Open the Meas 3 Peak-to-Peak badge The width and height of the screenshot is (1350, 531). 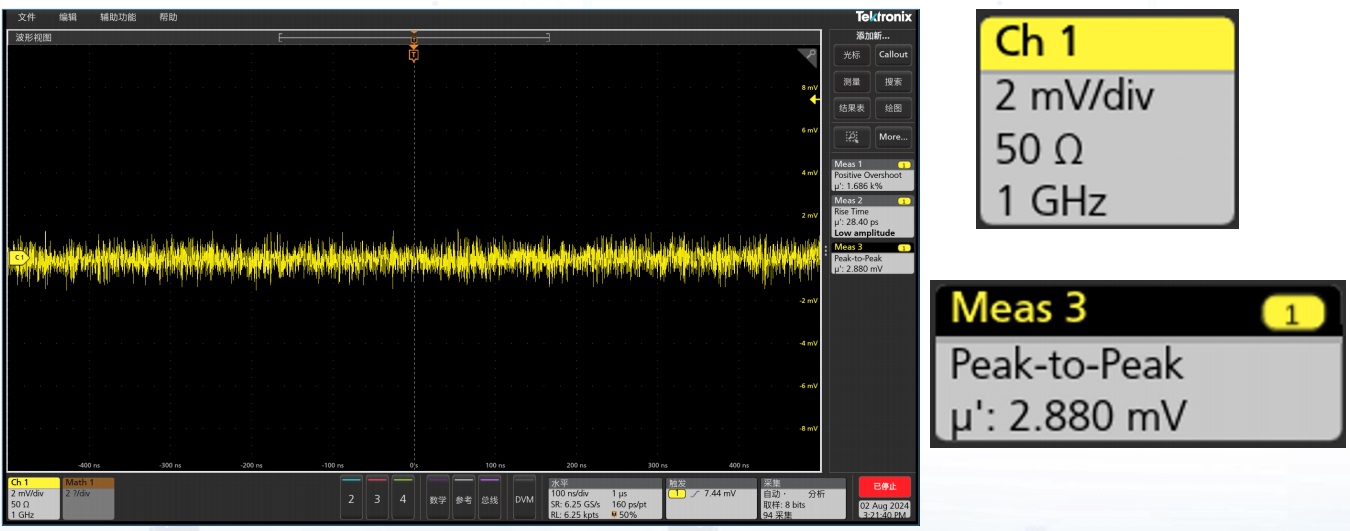873,257
